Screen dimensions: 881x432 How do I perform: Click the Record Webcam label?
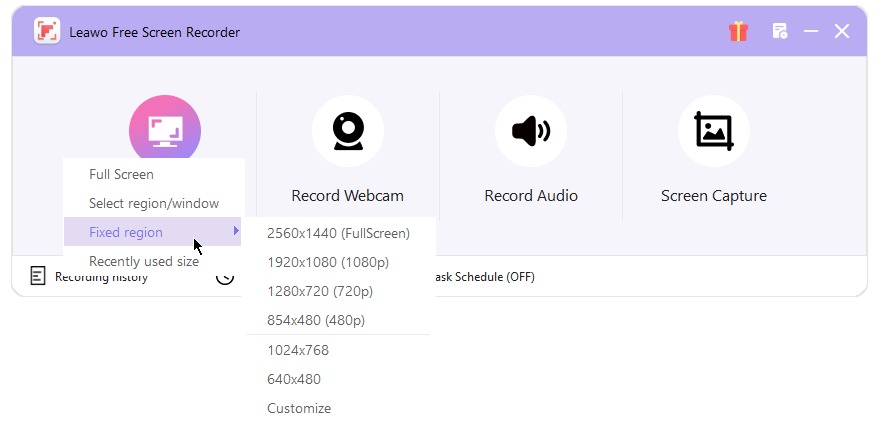347,195
